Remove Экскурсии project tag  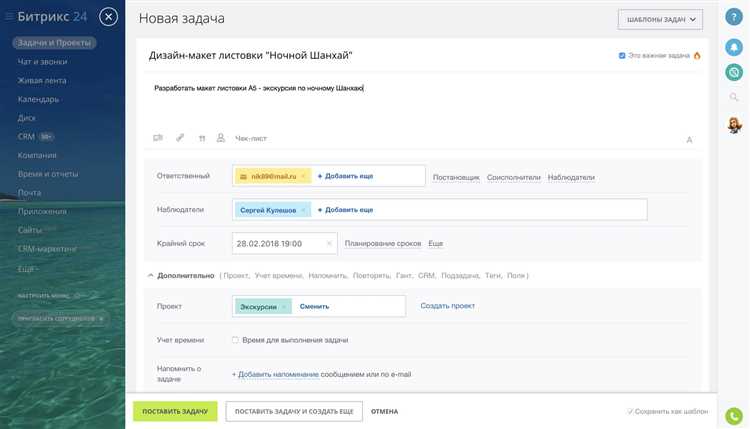(284, 307)
